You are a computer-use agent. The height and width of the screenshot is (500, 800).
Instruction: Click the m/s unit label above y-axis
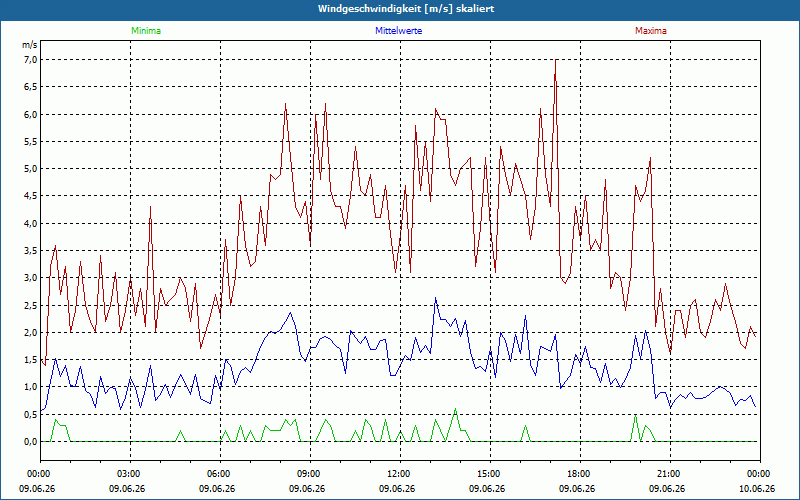click(x=30, y=45)
